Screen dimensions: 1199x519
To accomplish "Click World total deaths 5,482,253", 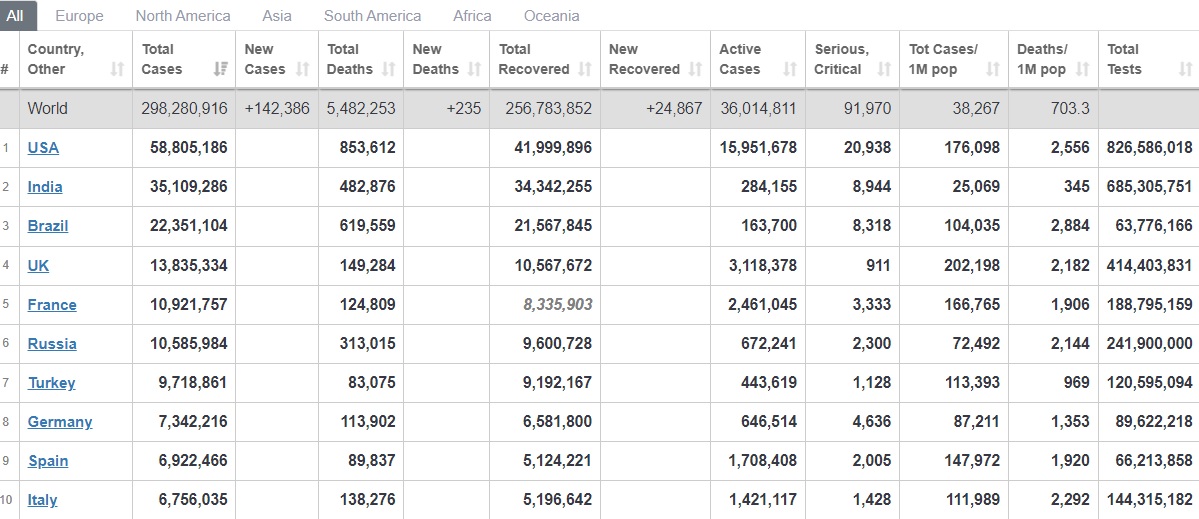I will point(361,109).
